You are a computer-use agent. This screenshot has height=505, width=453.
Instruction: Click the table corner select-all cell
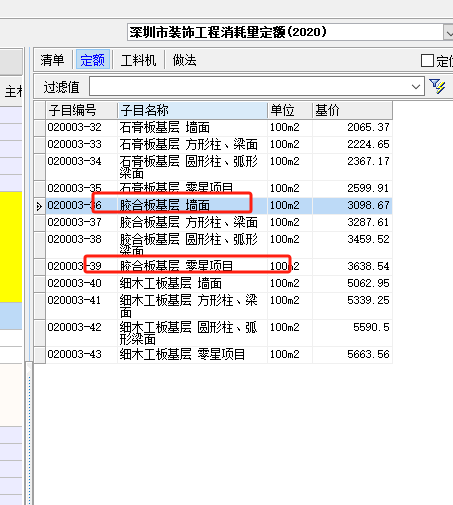click(39, 110)
